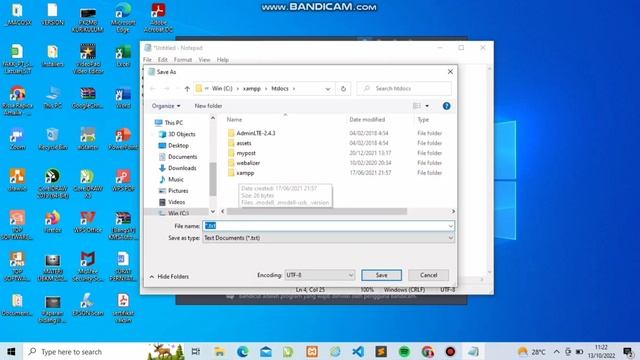Click the file list horizontal scrollbar

tap(317, 211)
